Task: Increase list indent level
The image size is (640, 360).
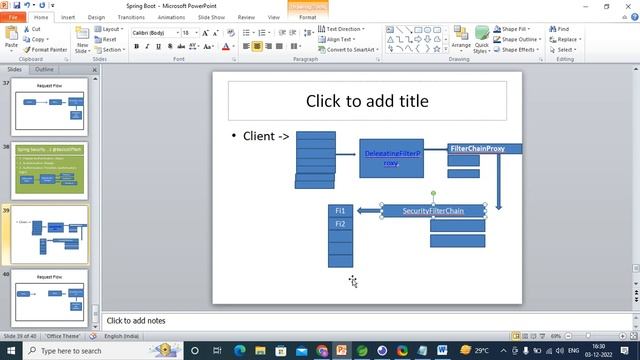Action: [293, 33]
